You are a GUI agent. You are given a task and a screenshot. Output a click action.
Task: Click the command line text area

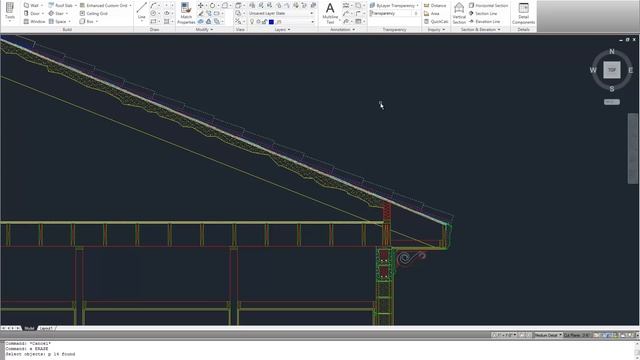[318, 349]
